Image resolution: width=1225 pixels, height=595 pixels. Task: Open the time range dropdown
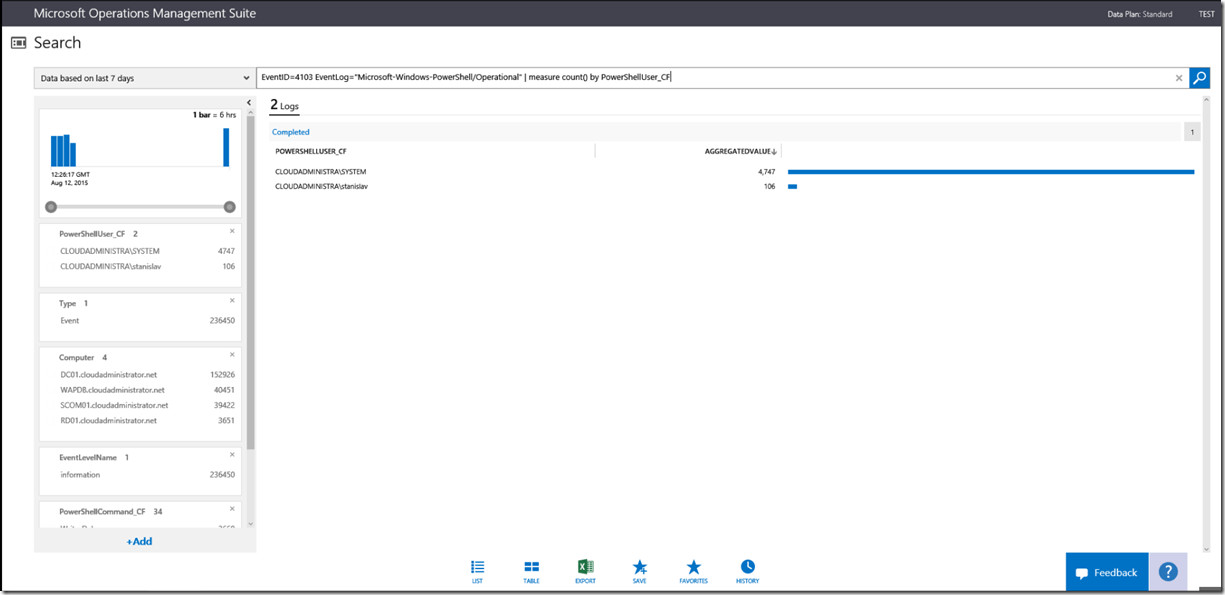(145, 78)
